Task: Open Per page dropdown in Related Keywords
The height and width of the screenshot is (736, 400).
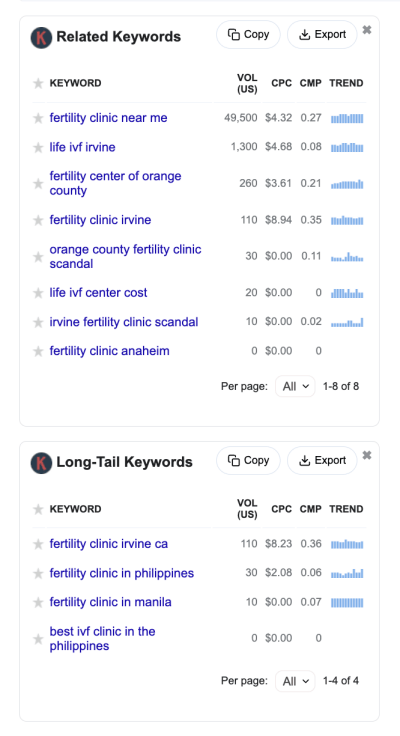Action: (295, 386)
